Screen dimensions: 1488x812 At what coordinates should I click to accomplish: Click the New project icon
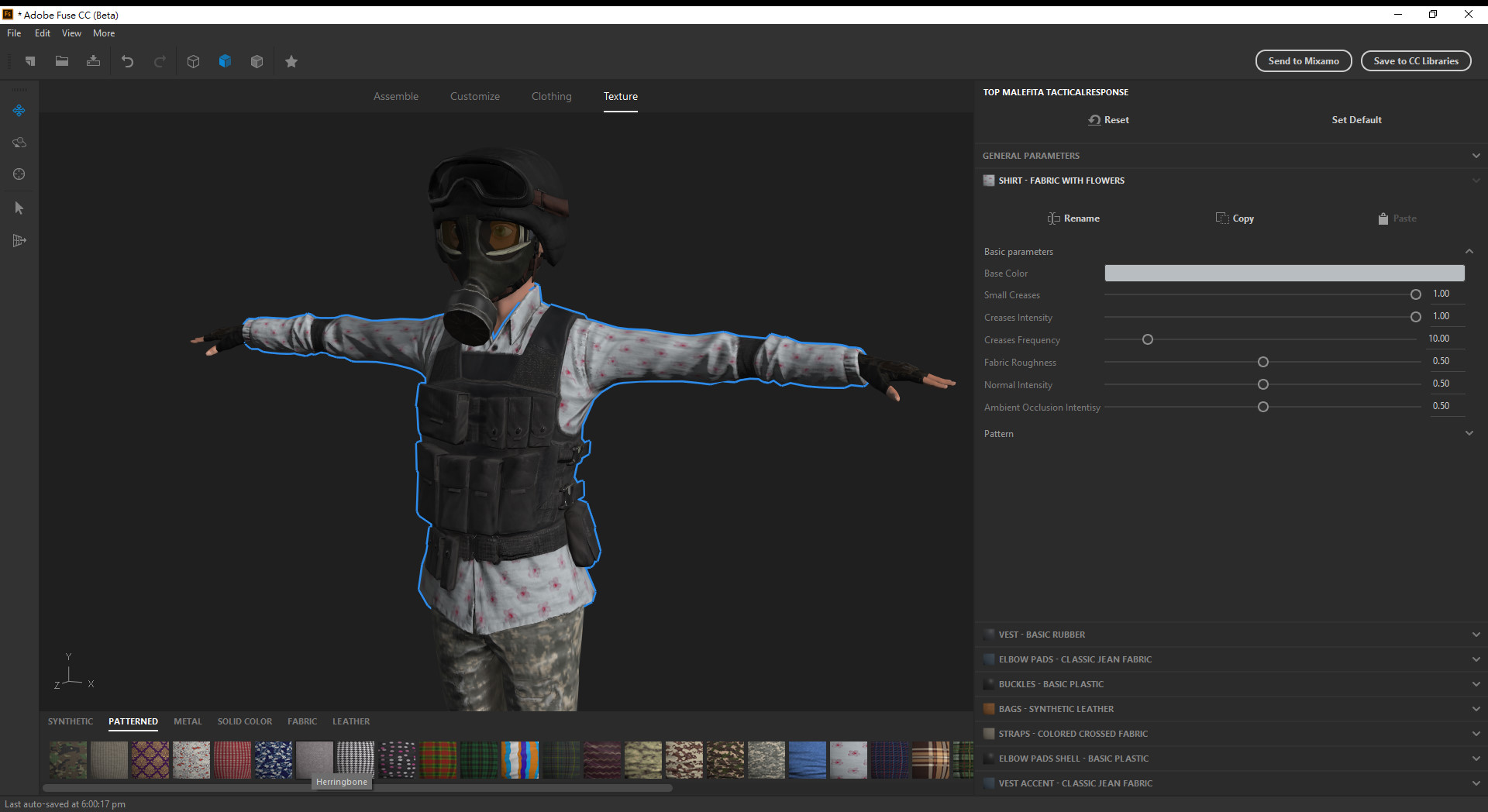point(30,61)
